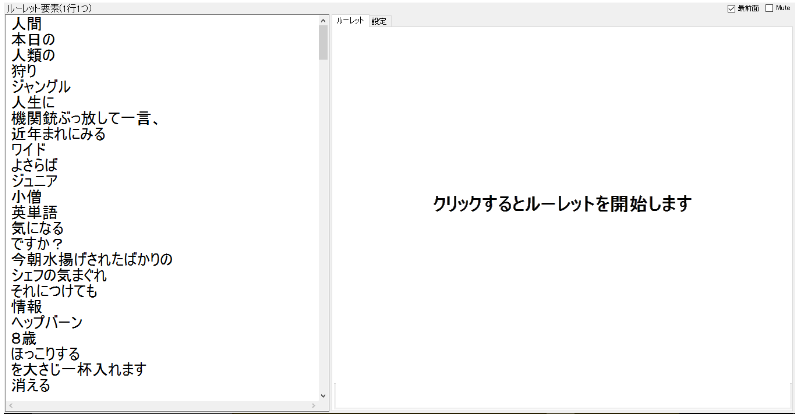Screen dimensions: 800x414
Task: Place cursor on line 気になる
Action: tap(37, 228)
